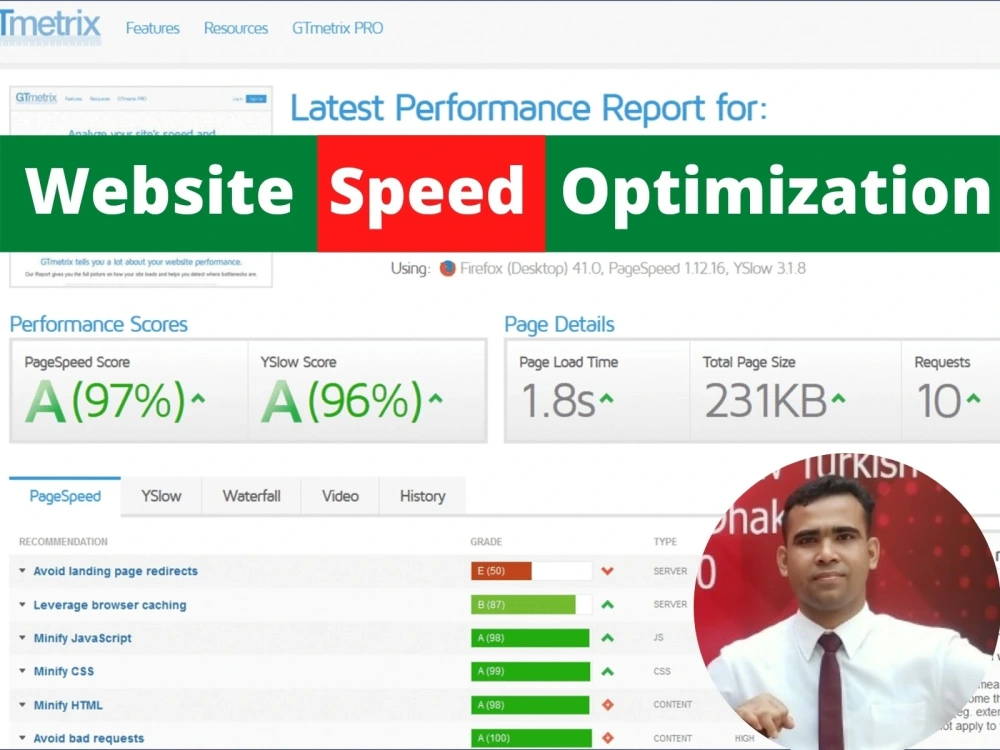
Task: Open the Resources menu
Action: 236,29
